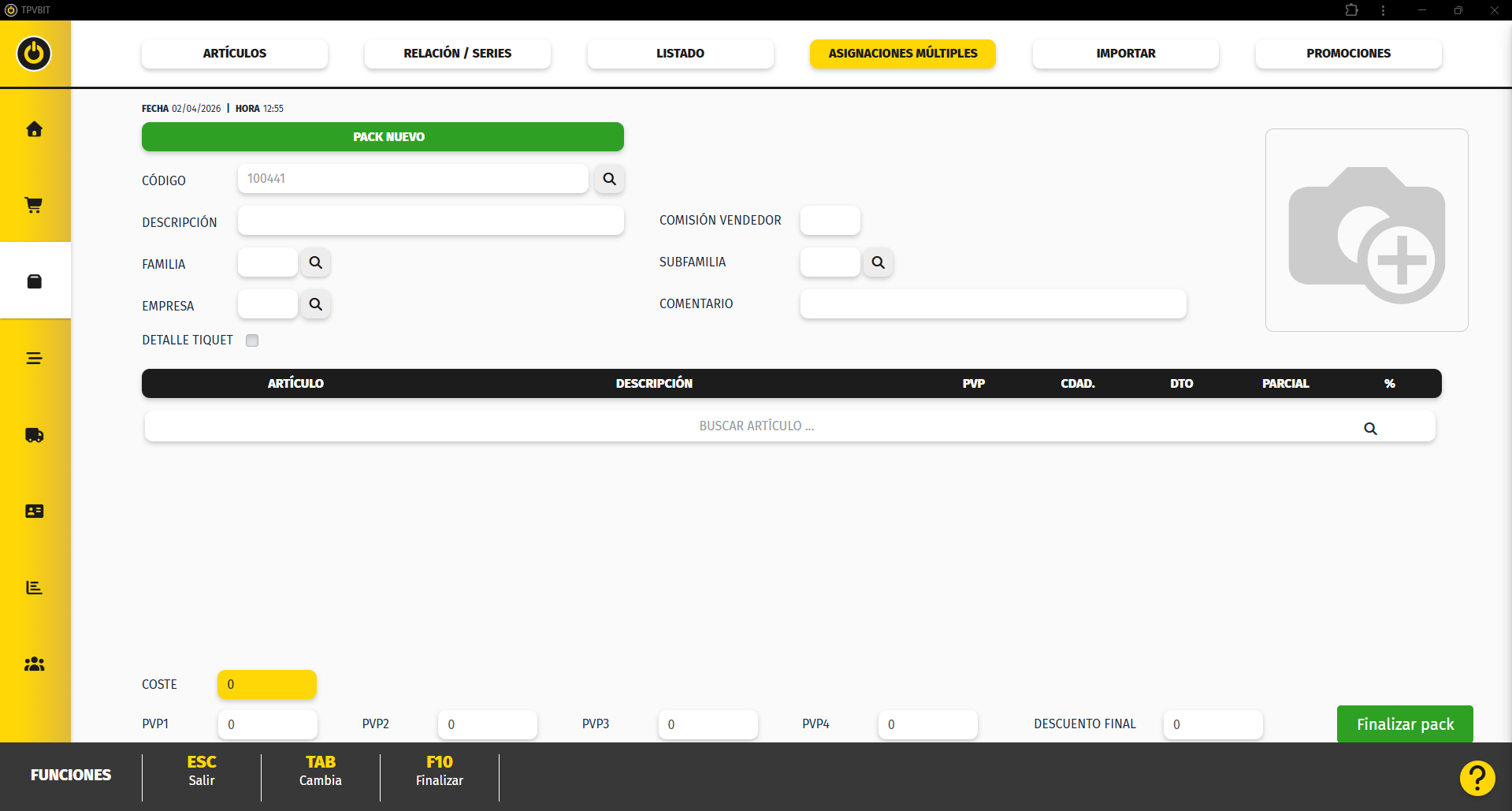Open the yellow help question mark
Image resolution: width=1512 pixels, height=811 pixels.
tap(1477, 778)
